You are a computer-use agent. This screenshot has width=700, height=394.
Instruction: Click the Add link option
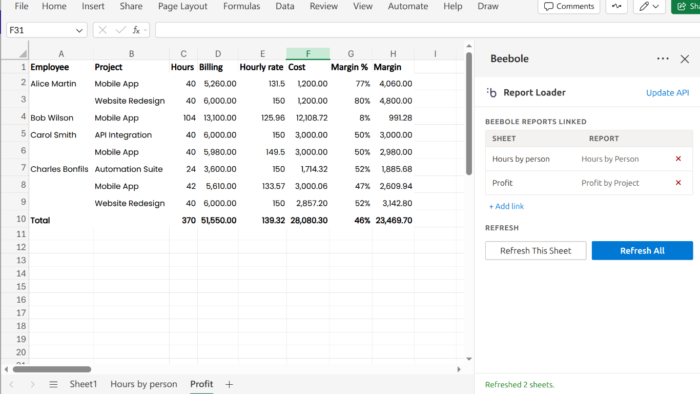[506, 206]
